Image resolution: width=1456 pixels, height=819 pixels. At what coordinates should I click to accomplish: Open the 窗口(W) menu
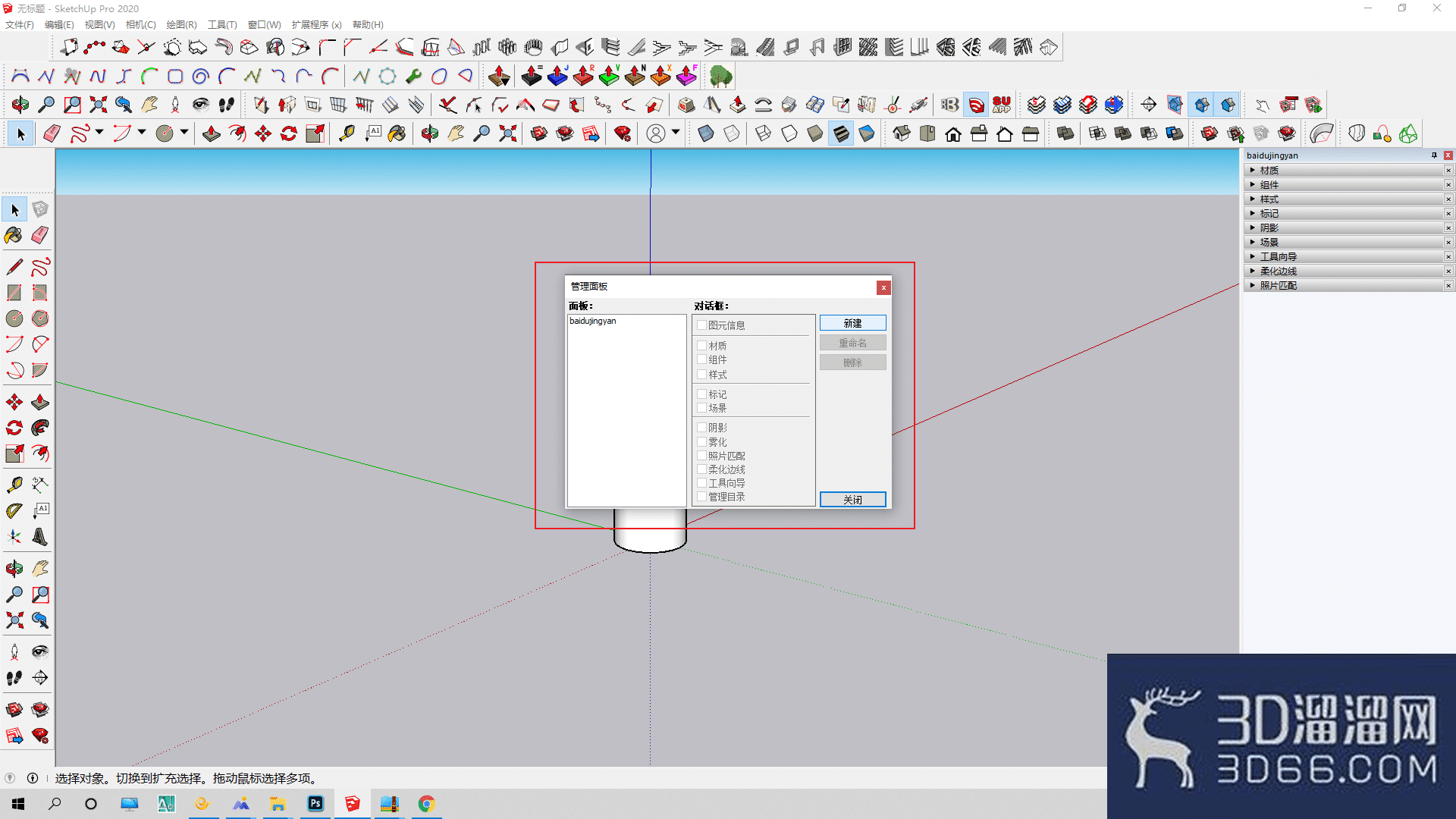pyautogui.click(x=264, y=24)
